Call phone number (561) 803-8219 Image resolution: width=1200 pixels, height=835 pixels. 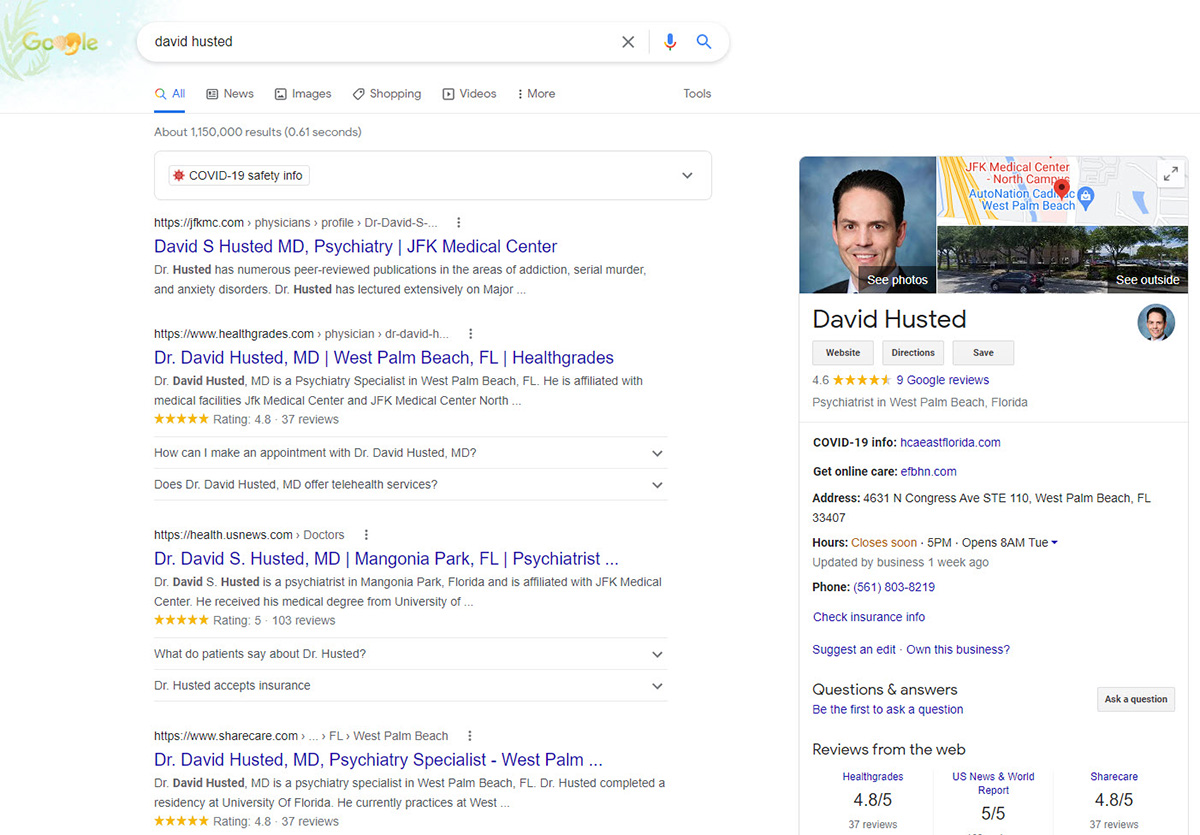click(x=894, y=588)
